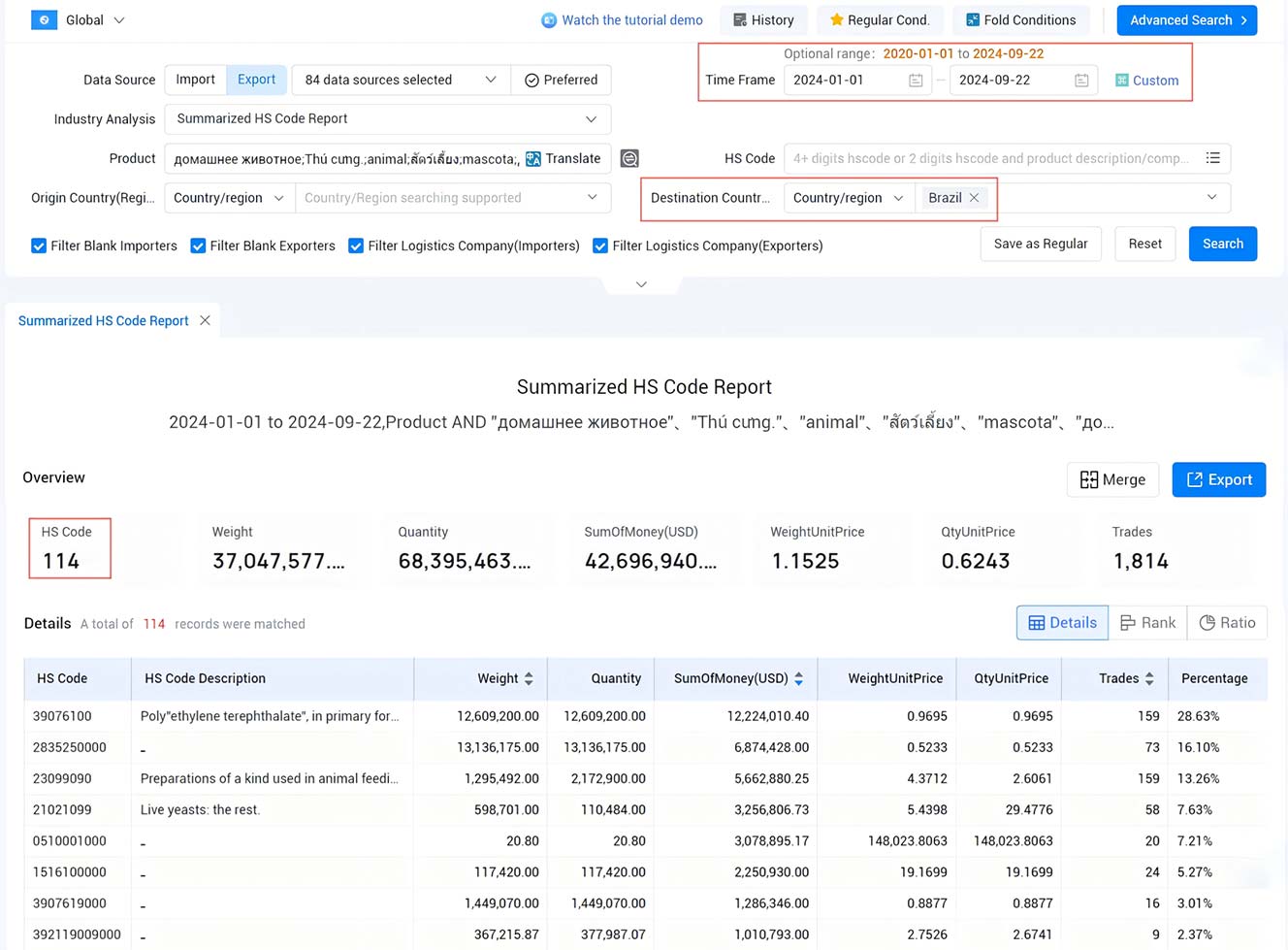
Task: Click Fold Conditions button
Action: pos(1021,19)
